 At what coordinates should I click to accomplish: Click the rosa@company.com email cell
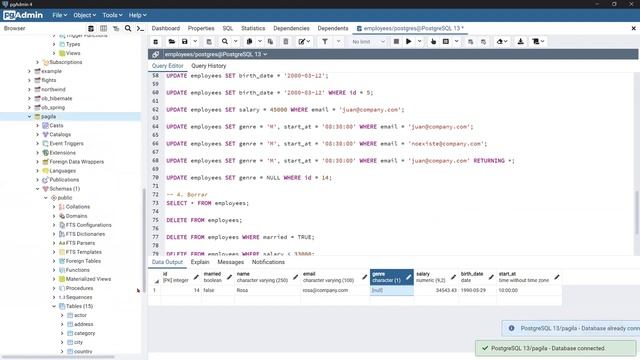pyautogui.click(x=335, y=290)
